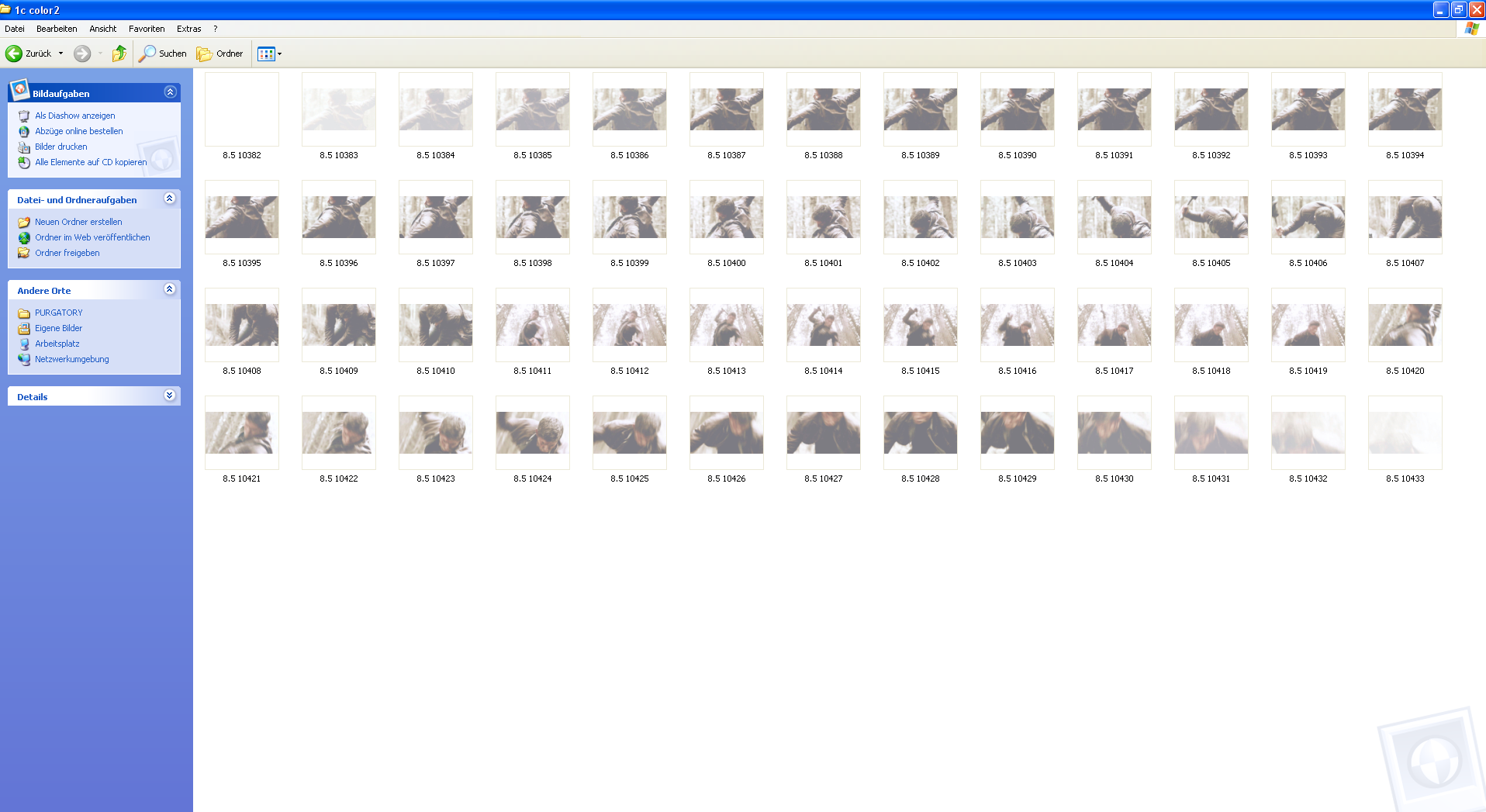Collapse the Bildaufgaben panel
Viewport: 1486px width, 812px height.
170,92
